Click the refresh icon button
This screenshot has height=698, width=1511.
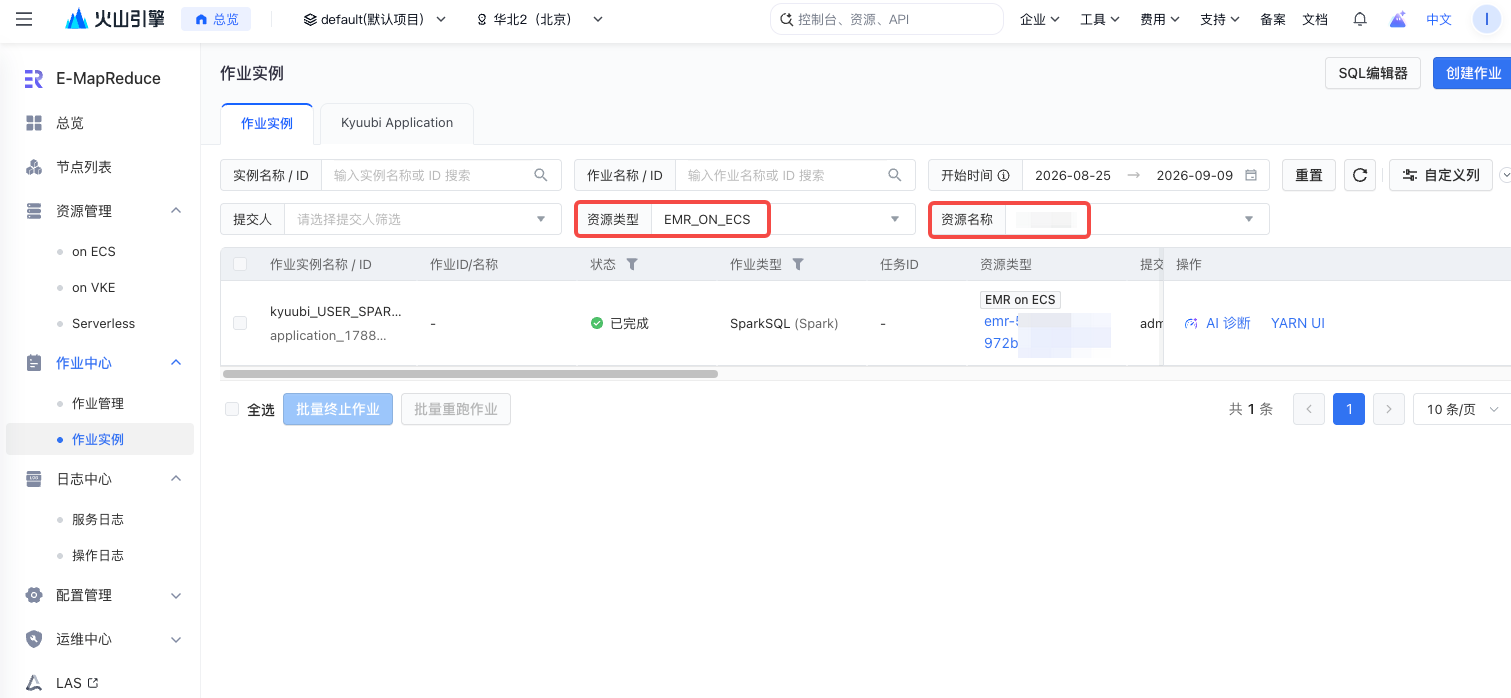tap(1360, 175)
